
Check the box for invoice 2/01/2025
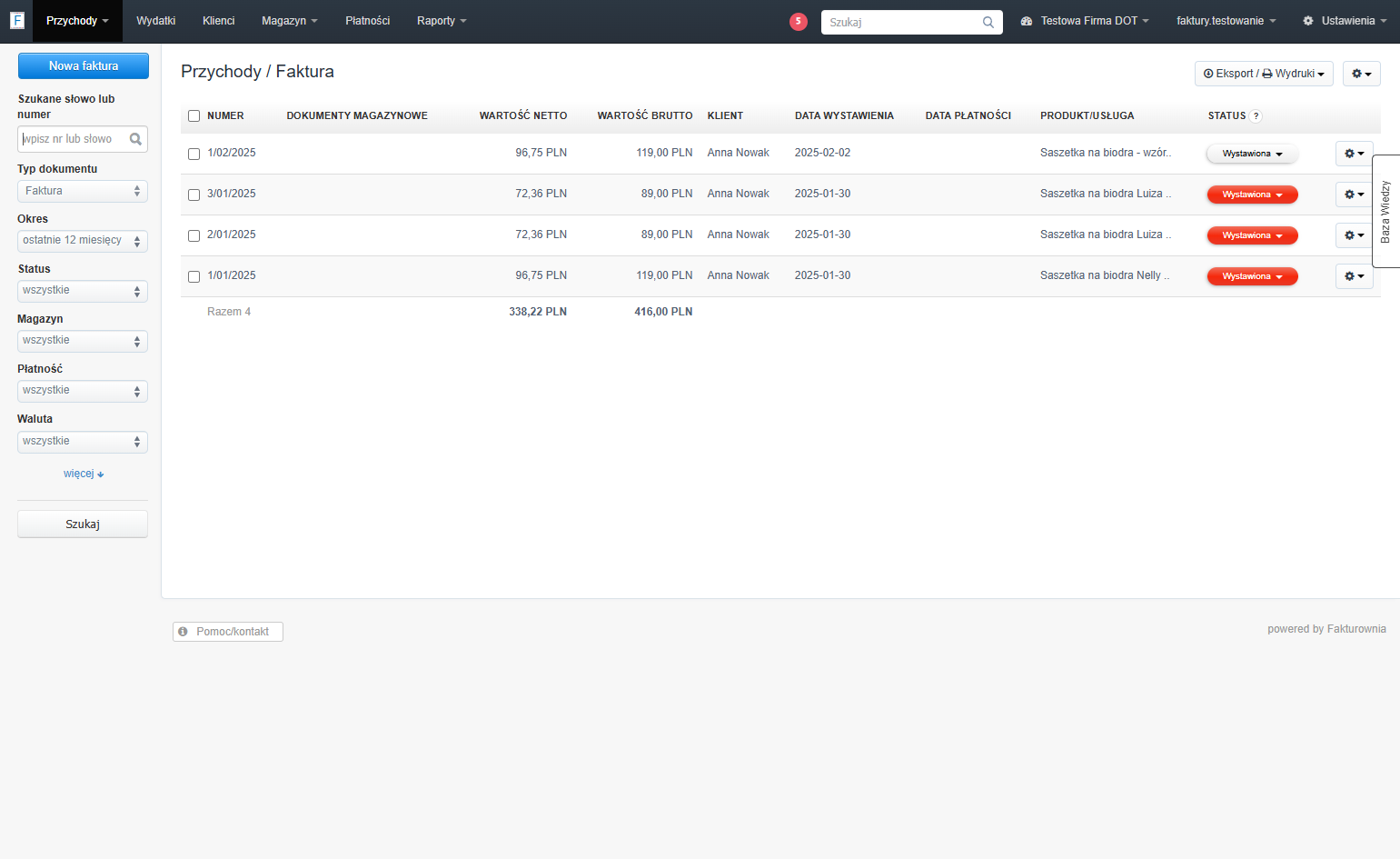pyautogui.click(x=194, y=235)
